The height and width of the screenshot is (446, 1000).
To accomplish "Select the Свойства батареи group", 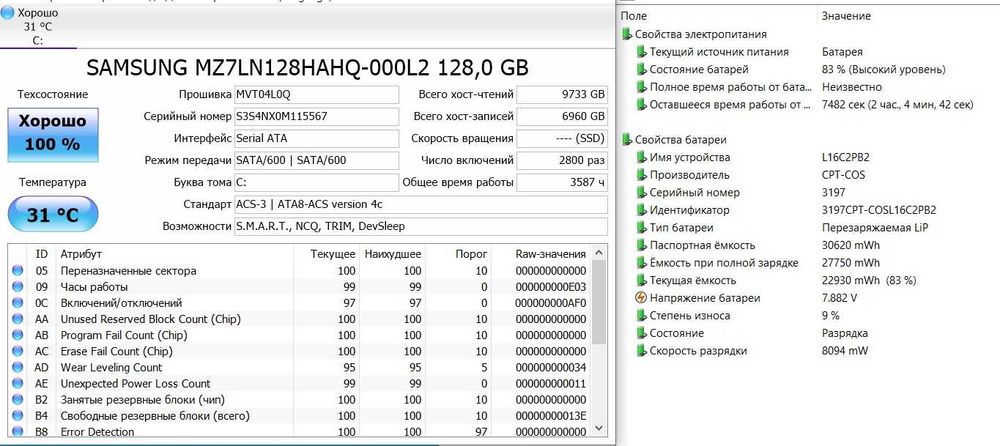I will coord(680,140).
